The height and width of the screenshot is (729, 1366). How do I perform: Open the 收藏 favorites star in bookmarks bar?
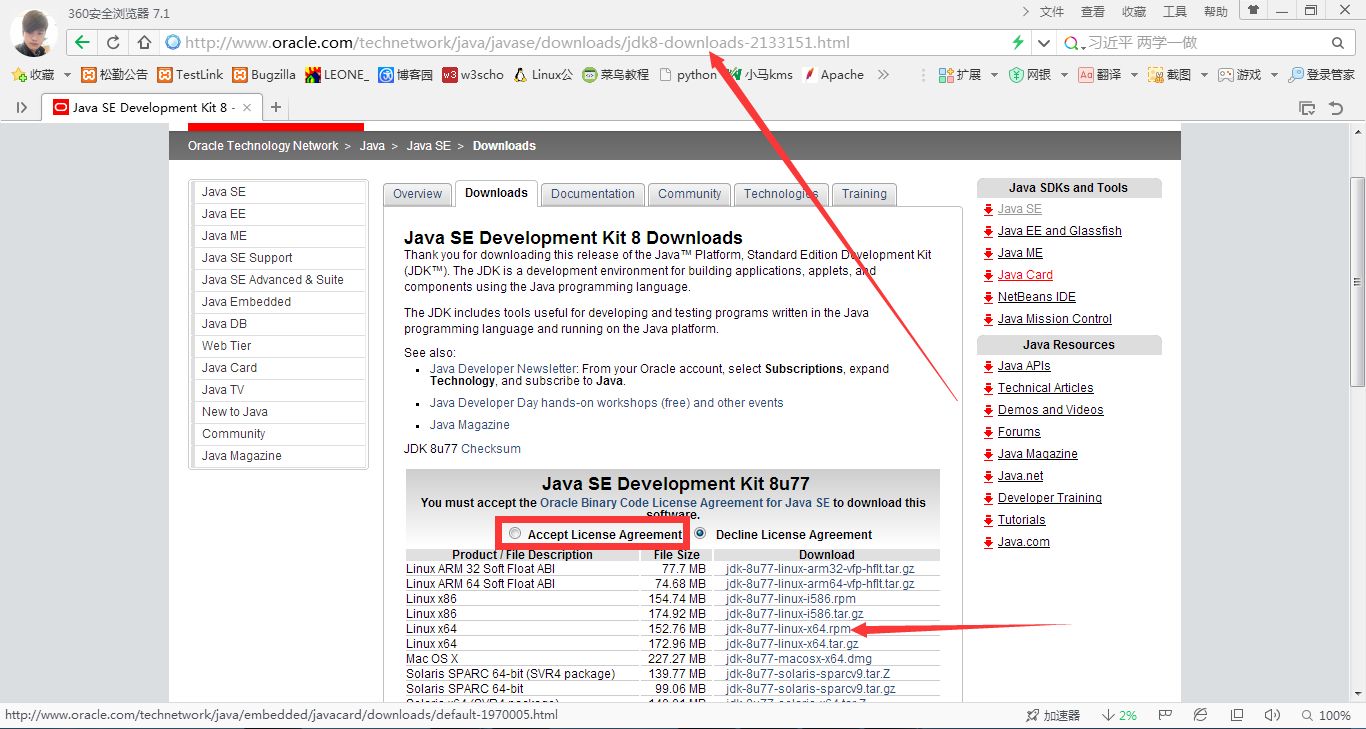[34, 75]
